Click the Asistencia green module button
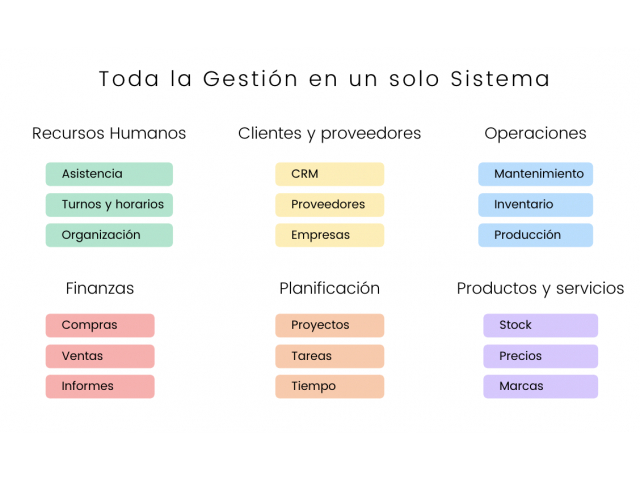This screenshot has height=480, width=640. (x=109, y=174)
